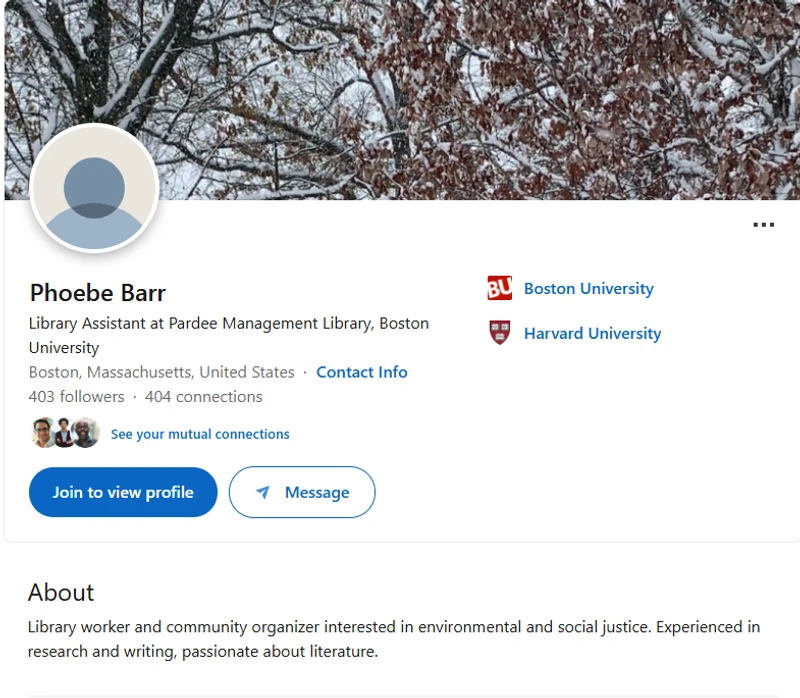Click the Harvard University shield icon

click(x=499, y=333)
